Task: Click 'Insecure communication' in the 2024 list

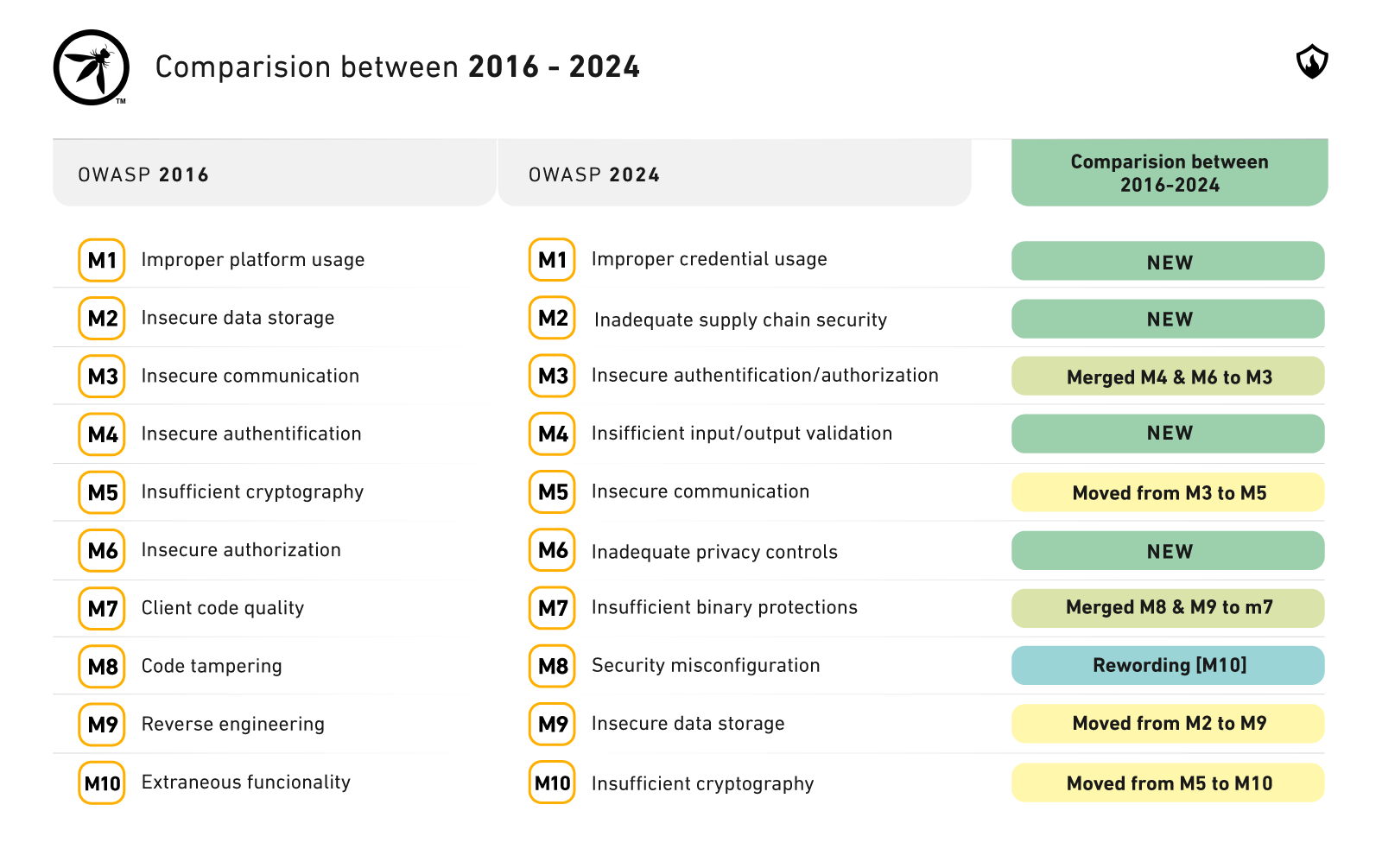Action: (701, 491)
